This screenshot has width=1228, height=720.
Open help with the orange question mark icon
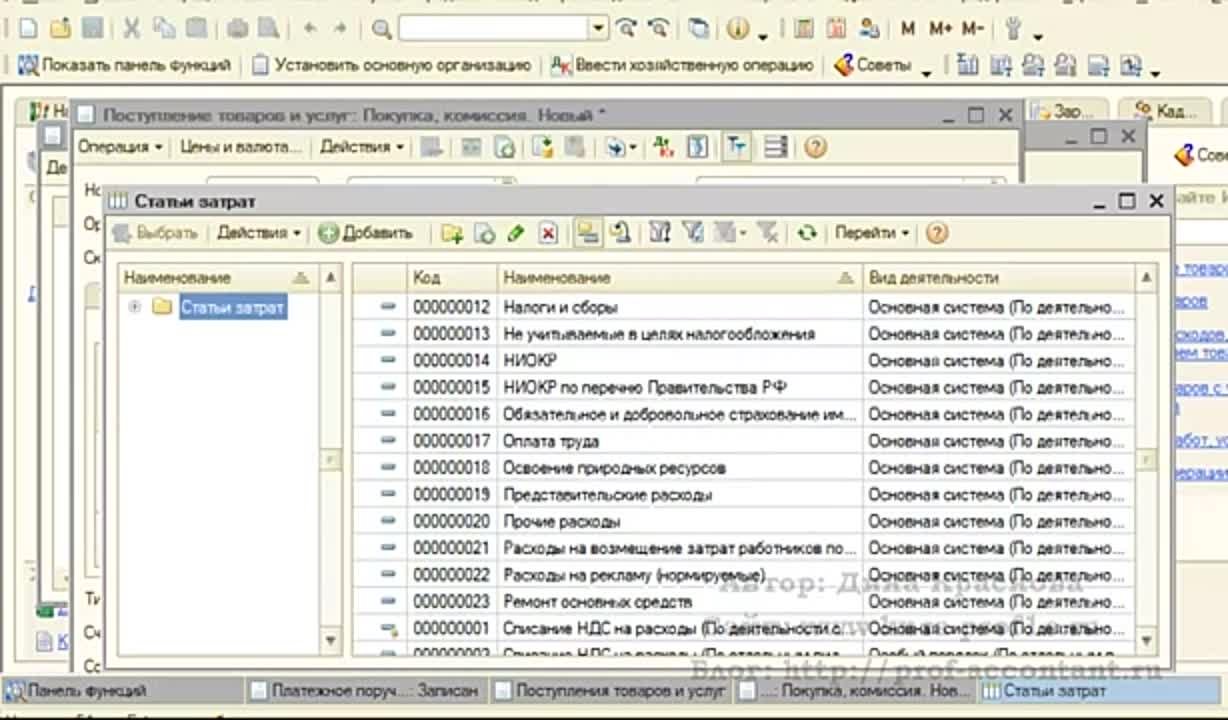click(936, 233)
